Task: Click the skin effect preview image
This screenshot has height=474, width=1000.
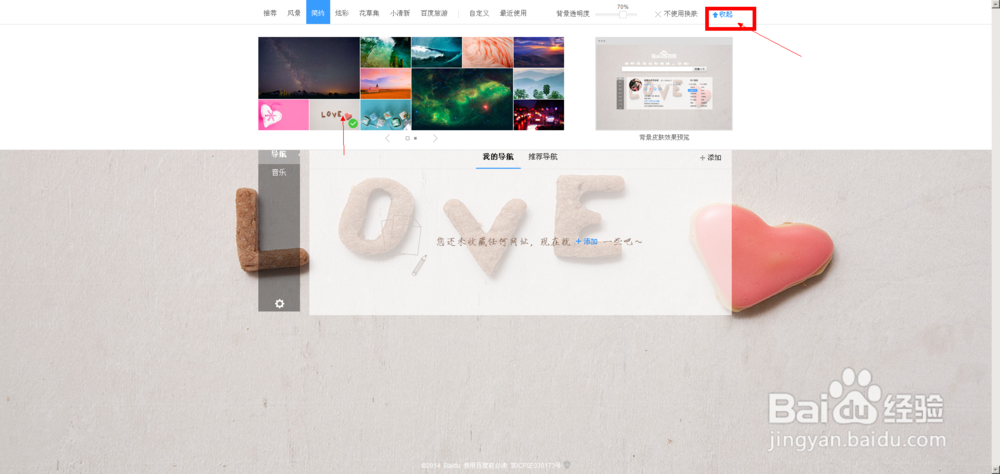Action: tap(664, 84)
